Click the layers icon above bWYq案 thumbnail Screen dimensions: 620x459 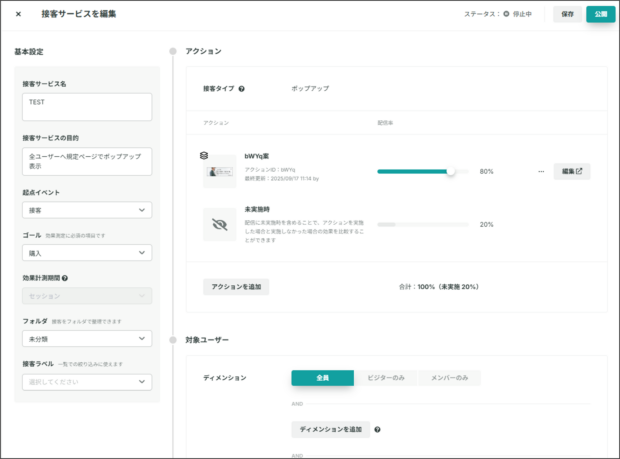[x=203, y=156]
